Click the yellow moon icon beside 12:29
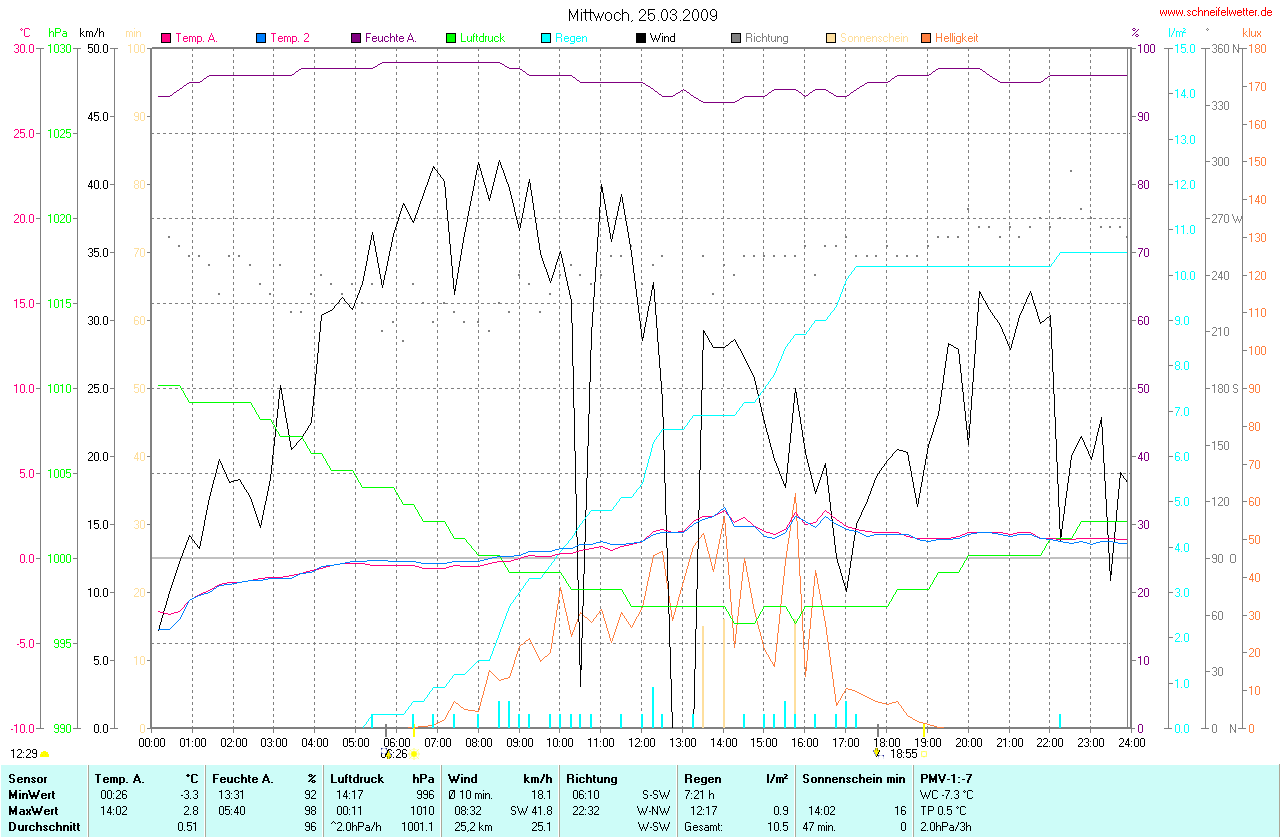This screenshot has width=1280, height=837. (45, 753)
